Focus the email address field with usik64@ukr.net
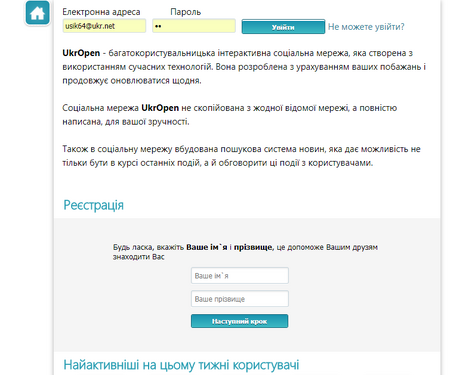The image size is (450, 375). click(104, 26)
